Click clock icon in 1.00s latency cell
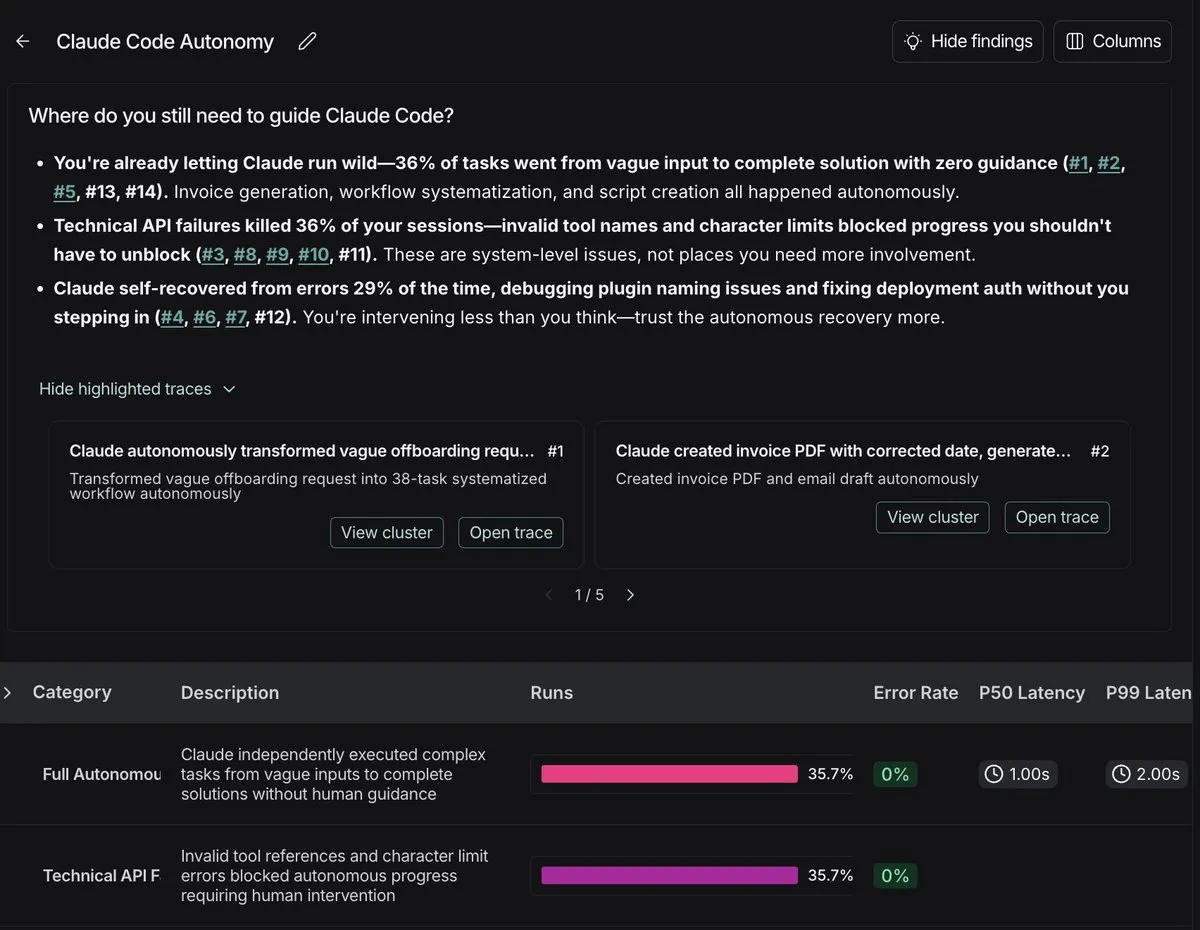The width and height of the screenshot is (1200, 930). pyautogui.click(x=994, y=774)
